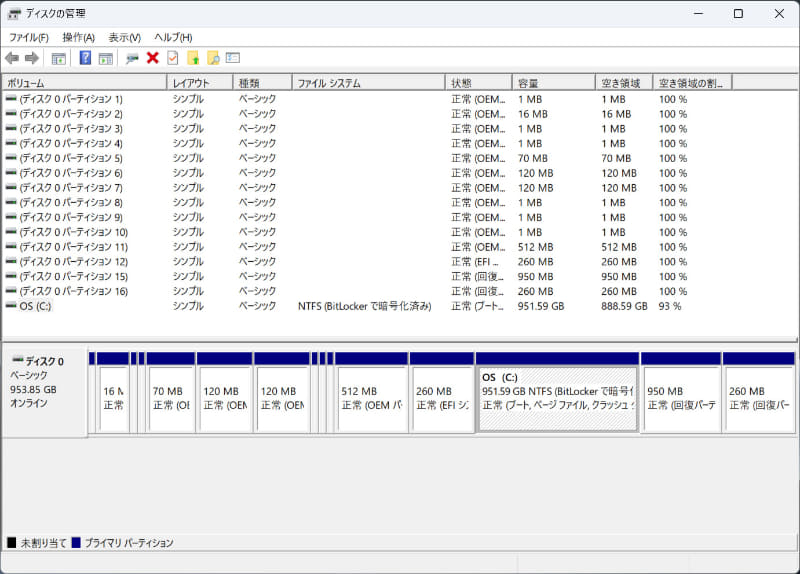Click the 888.59 GB free space cell

pyautogui.click(x=624, y=306)
